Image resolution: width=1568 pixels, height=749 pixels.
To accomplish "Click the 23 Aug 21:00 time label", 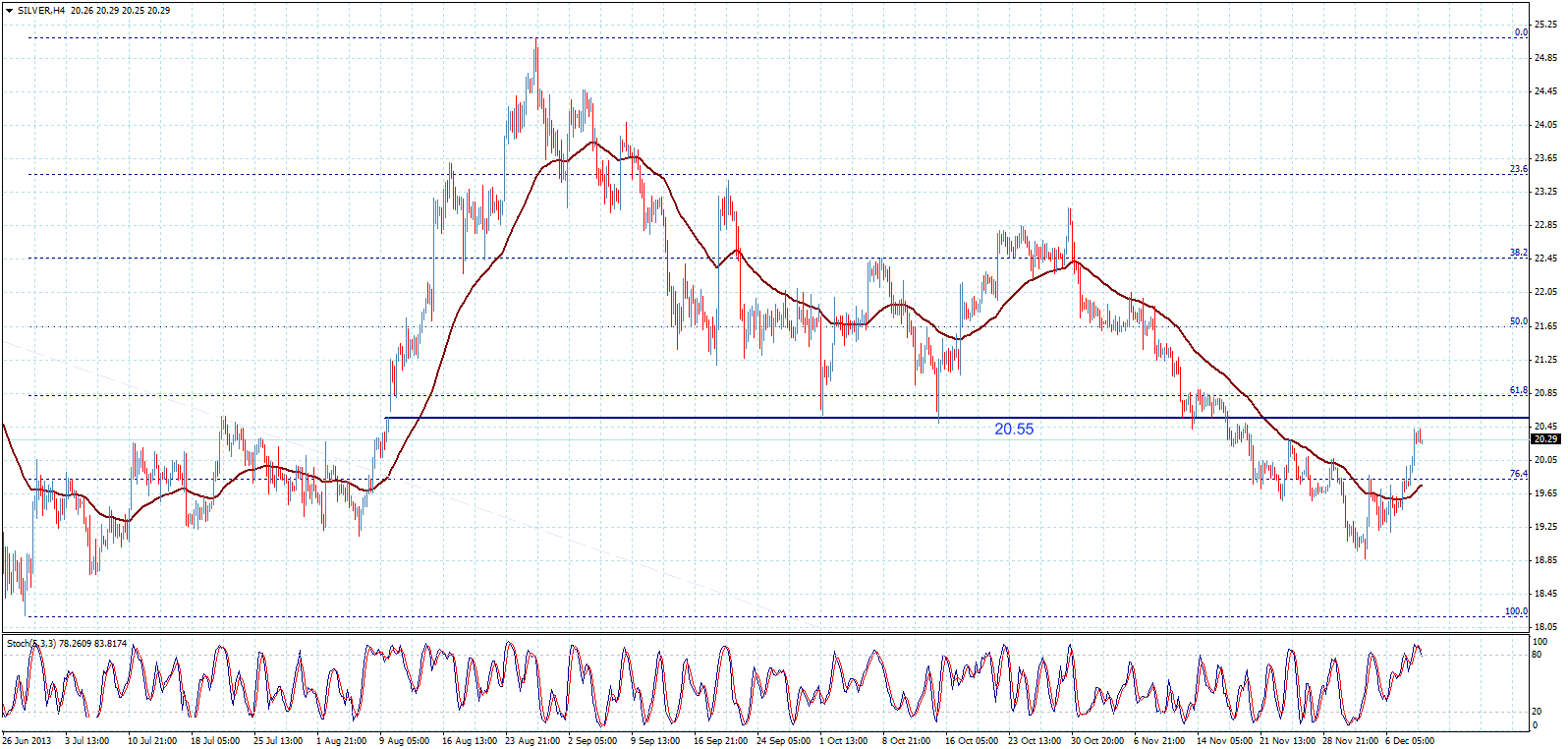I will point(532,741).
